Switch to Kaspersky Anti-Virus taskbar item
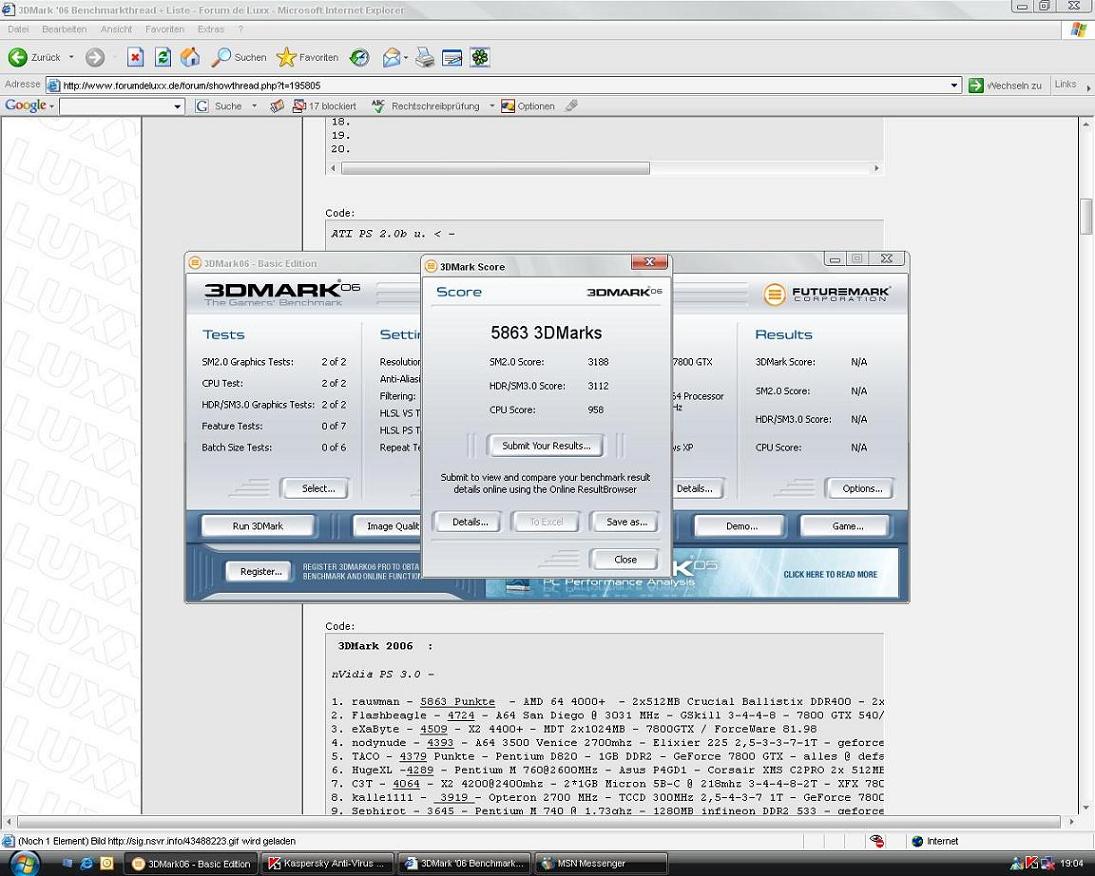 point(328,863)
